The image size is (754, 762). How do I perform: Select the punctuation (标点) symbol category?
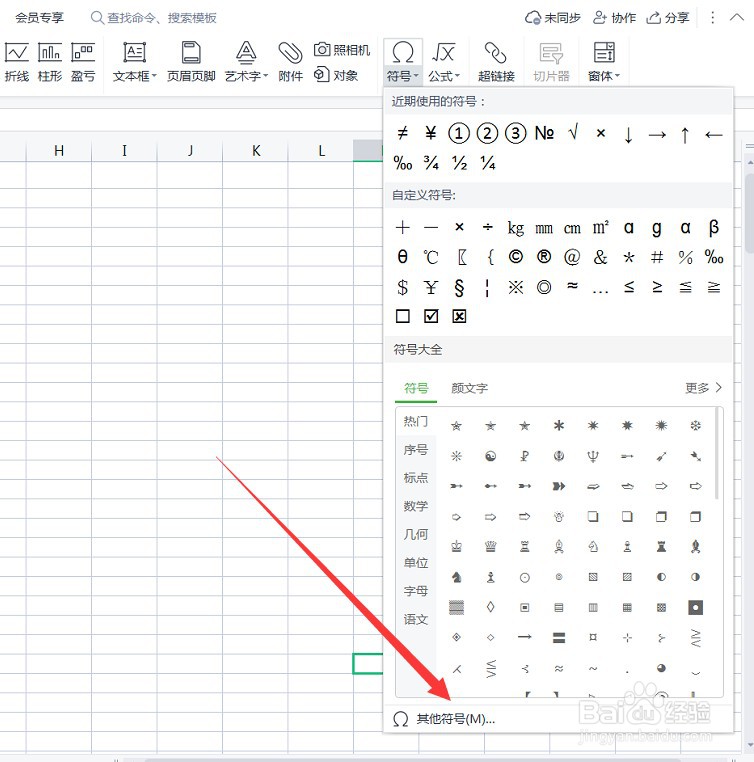click(x=416, y=478)
